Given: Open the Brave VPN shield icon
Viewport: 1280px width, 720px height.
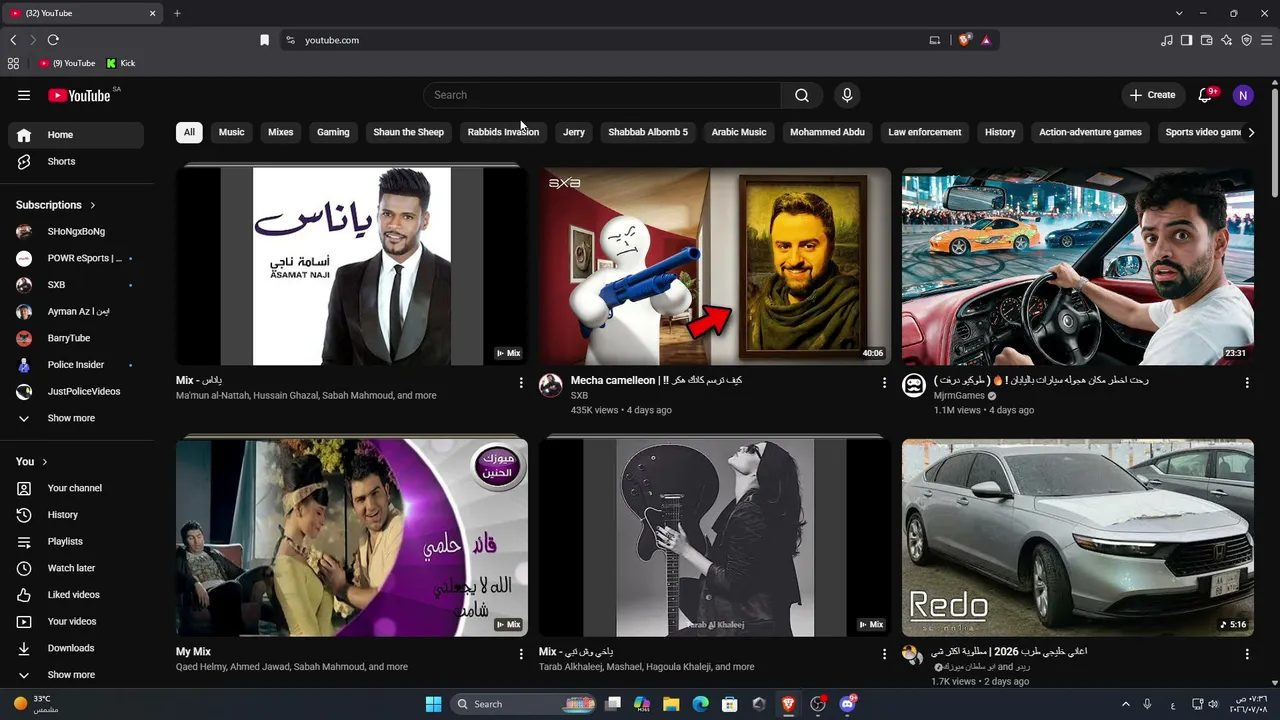Looking at the screenshot, I should click(1246, 40).
